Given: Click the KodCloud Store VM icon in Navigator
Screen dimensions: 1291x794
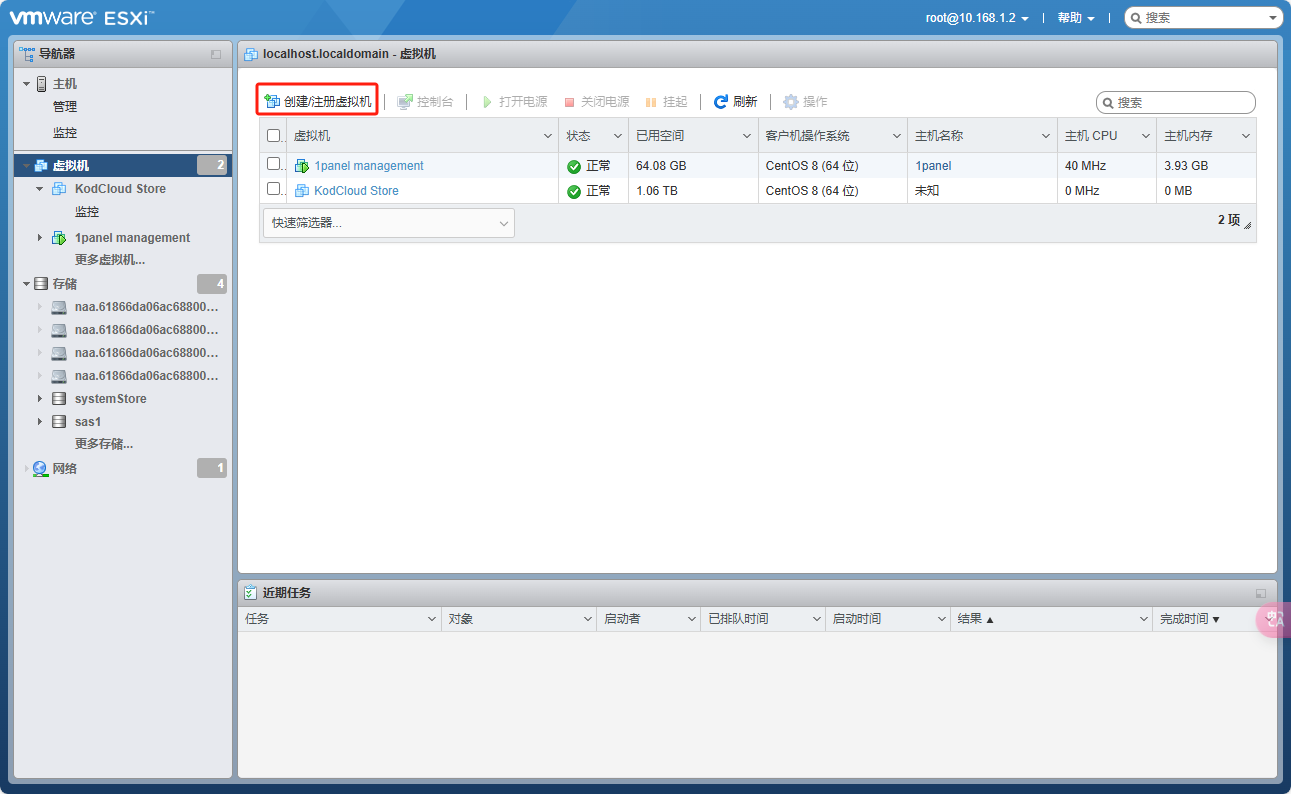Looking at the screenshot, I should click(59, 189).
